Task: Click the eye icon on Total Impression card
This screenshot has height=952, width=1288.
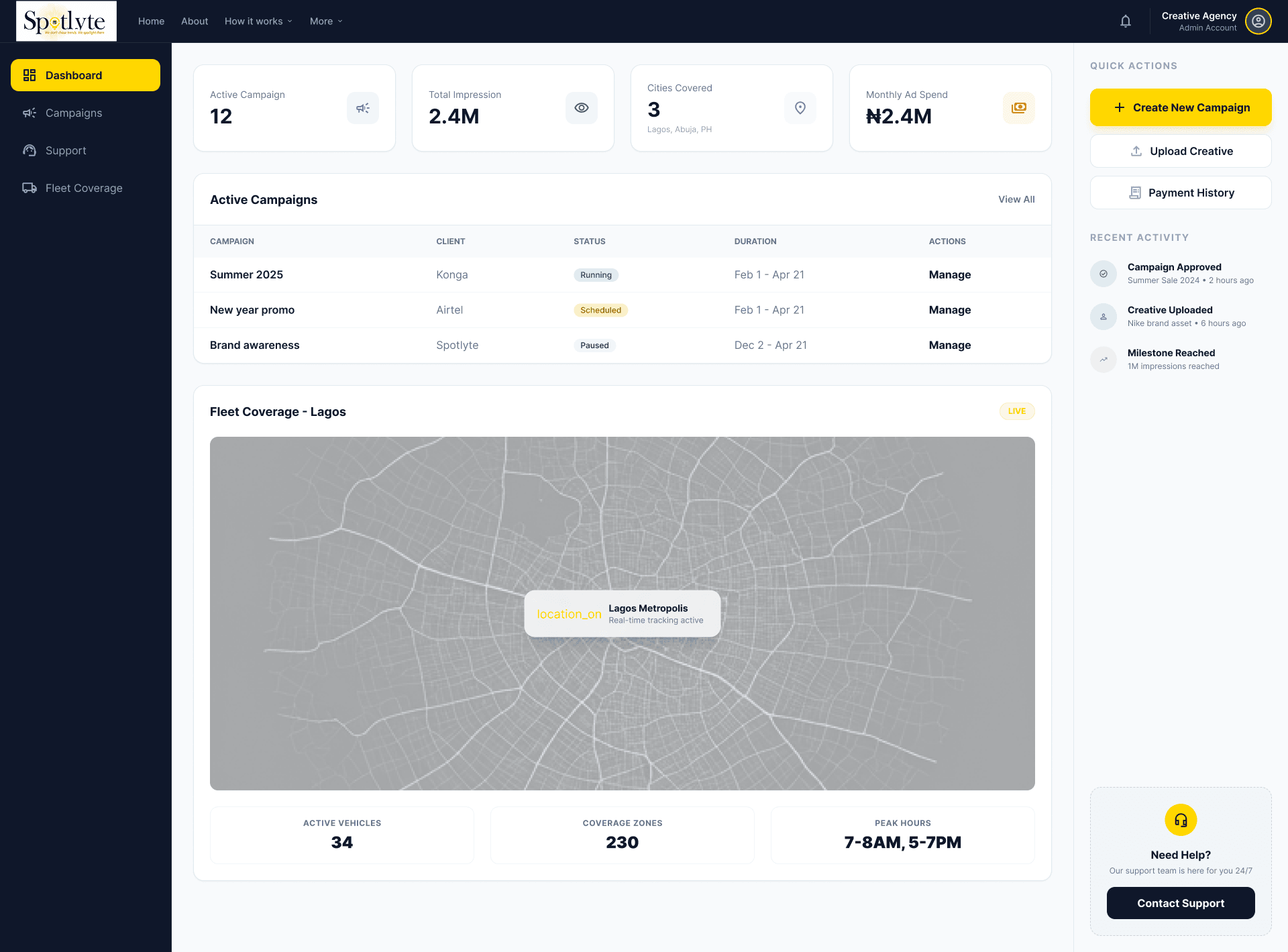Action: tap(582, 108)
